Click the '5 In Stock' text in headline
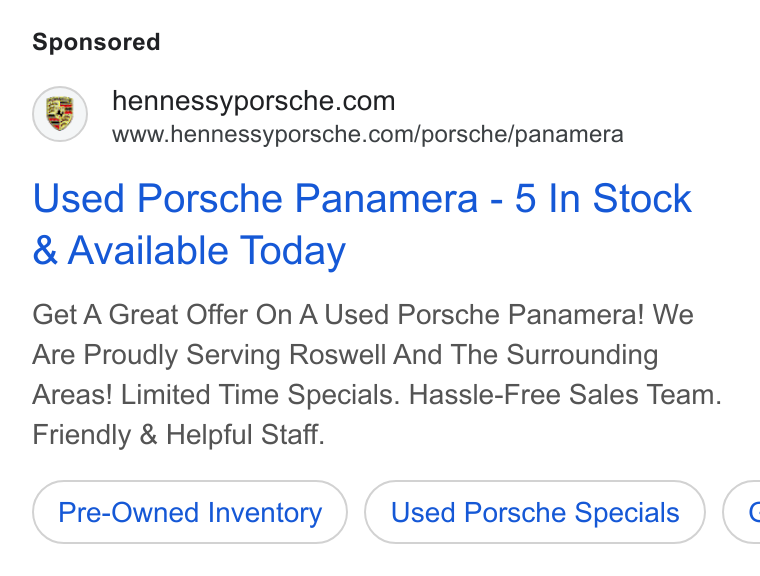 (603, 198)
